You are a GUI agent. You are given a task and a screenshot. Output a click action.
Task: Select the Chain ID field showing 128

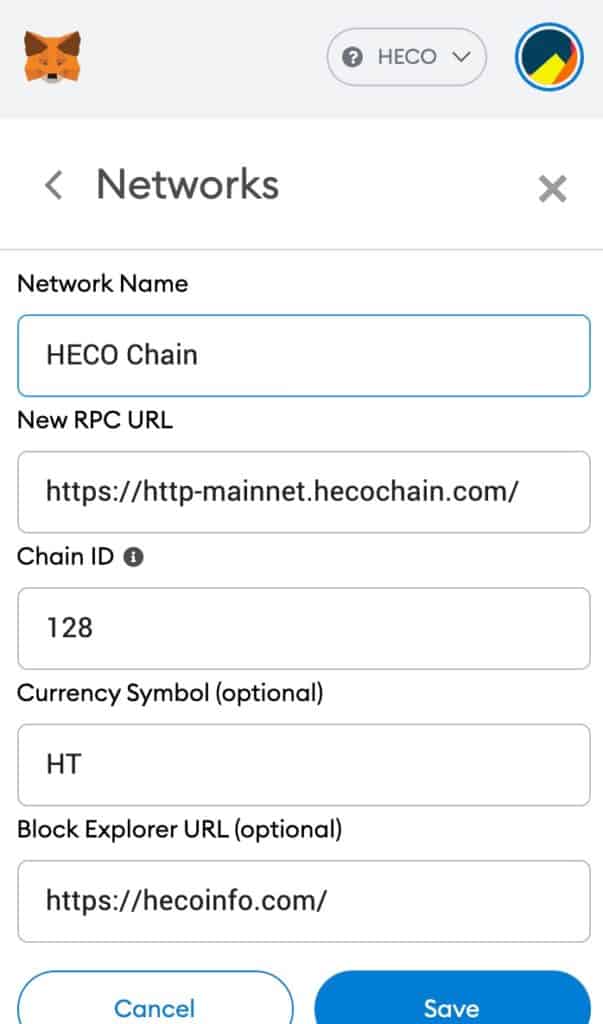tap(304, 628)
